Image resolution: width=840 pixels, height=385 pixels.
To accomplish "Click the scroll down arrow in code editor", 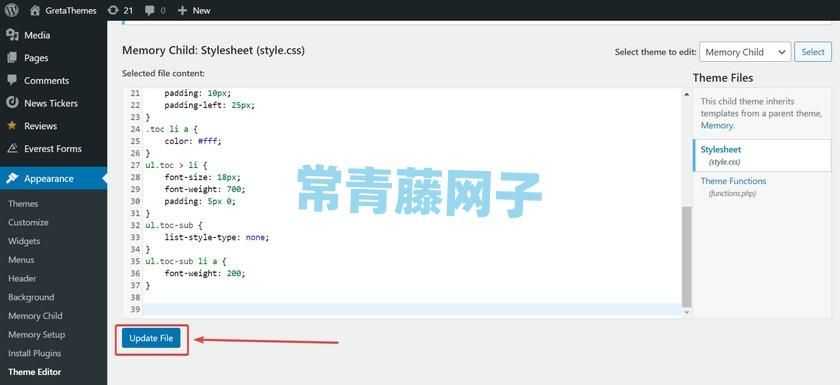I will pos(687,312).
